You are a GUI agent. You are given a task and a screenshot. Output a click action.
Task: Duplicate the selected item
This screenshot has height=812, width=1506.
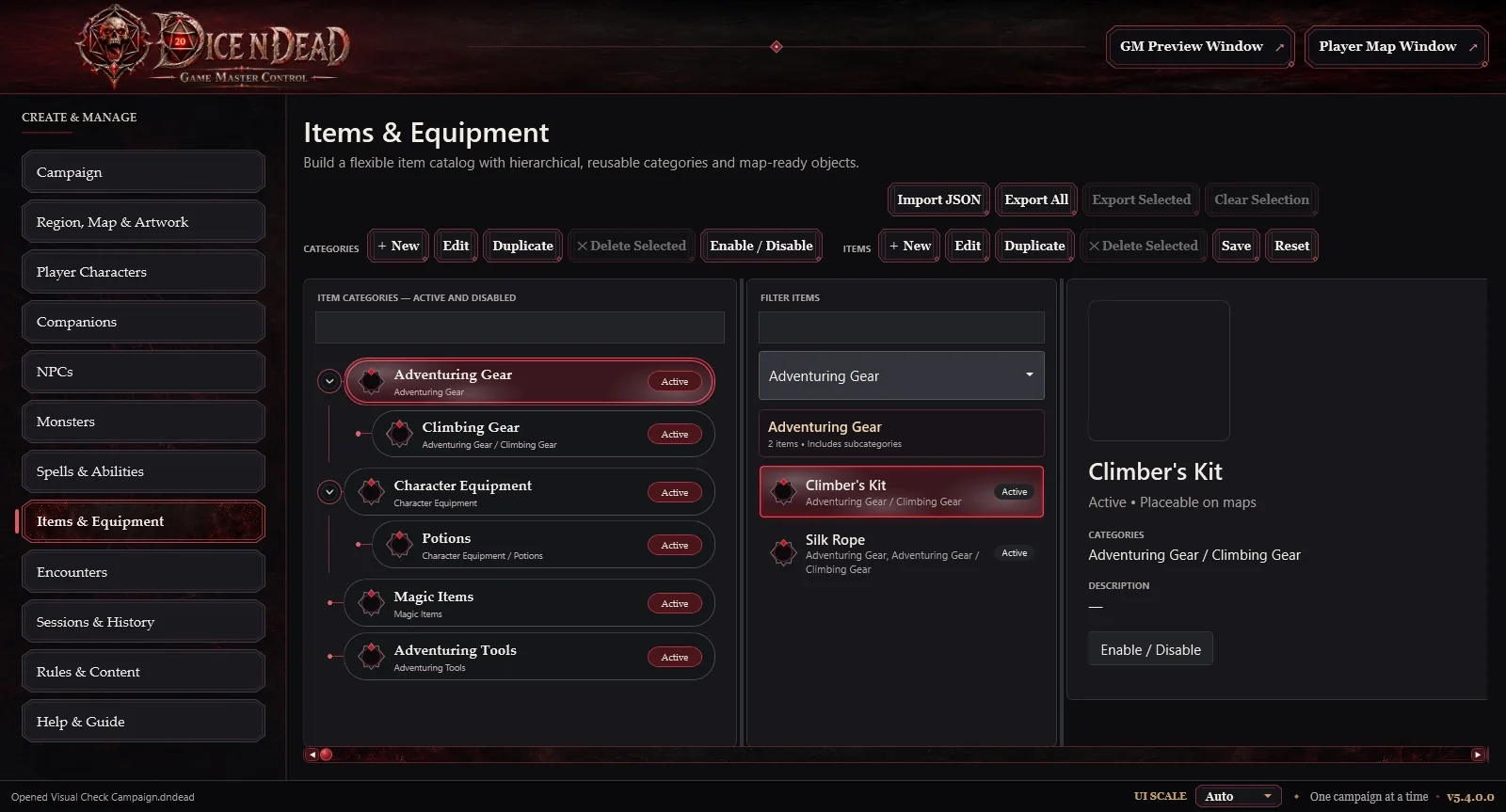pyautogui.click(x=1034, y=246)
